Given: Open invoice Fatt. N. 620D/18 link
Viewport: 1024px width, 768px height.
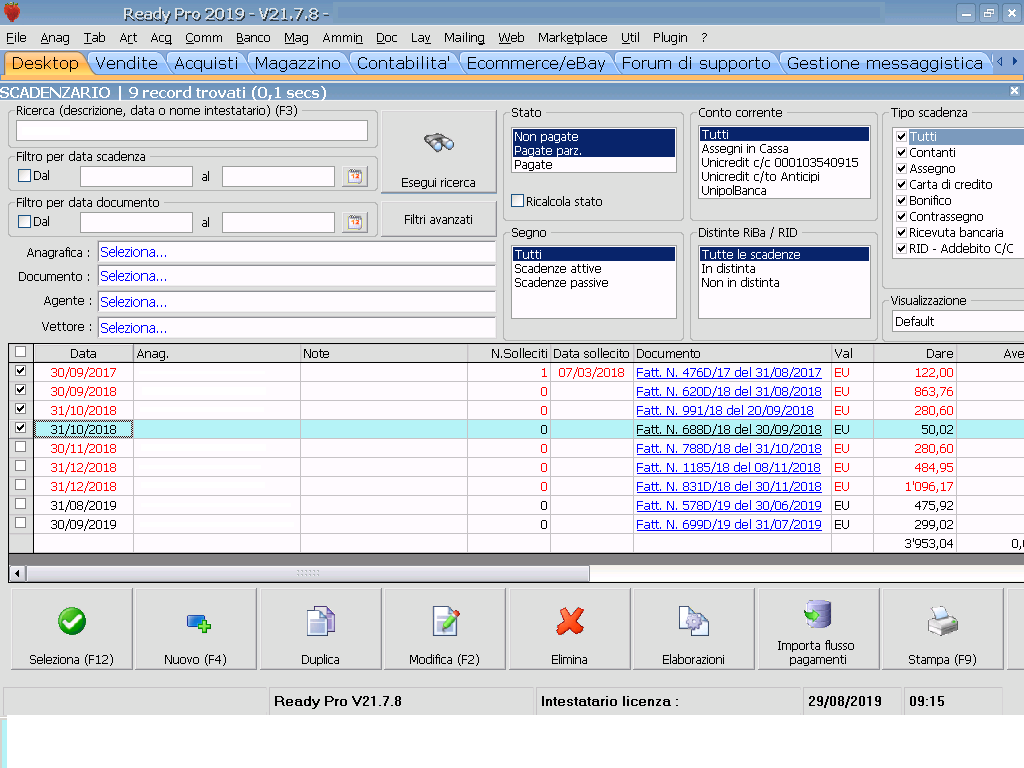Looking at the screenshot, I should (728, 391).
